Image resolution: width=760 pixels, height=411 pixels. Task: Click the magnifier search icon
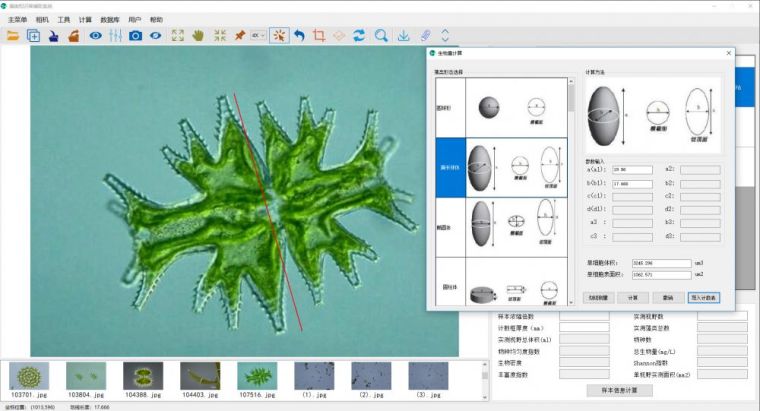(x=381, y=35)
